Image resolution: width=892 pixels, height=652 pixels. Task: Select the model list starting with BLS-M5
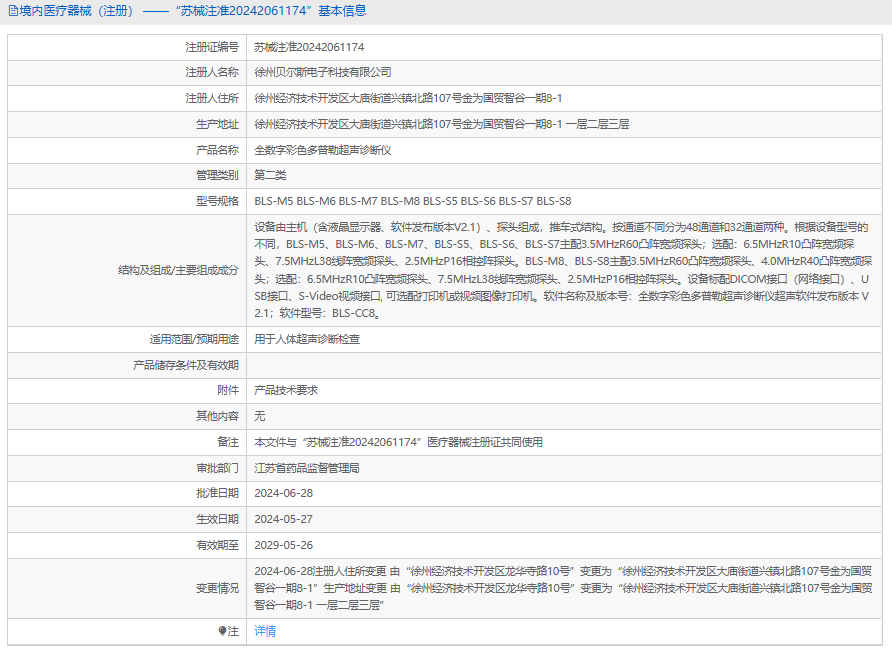[412, 201]
